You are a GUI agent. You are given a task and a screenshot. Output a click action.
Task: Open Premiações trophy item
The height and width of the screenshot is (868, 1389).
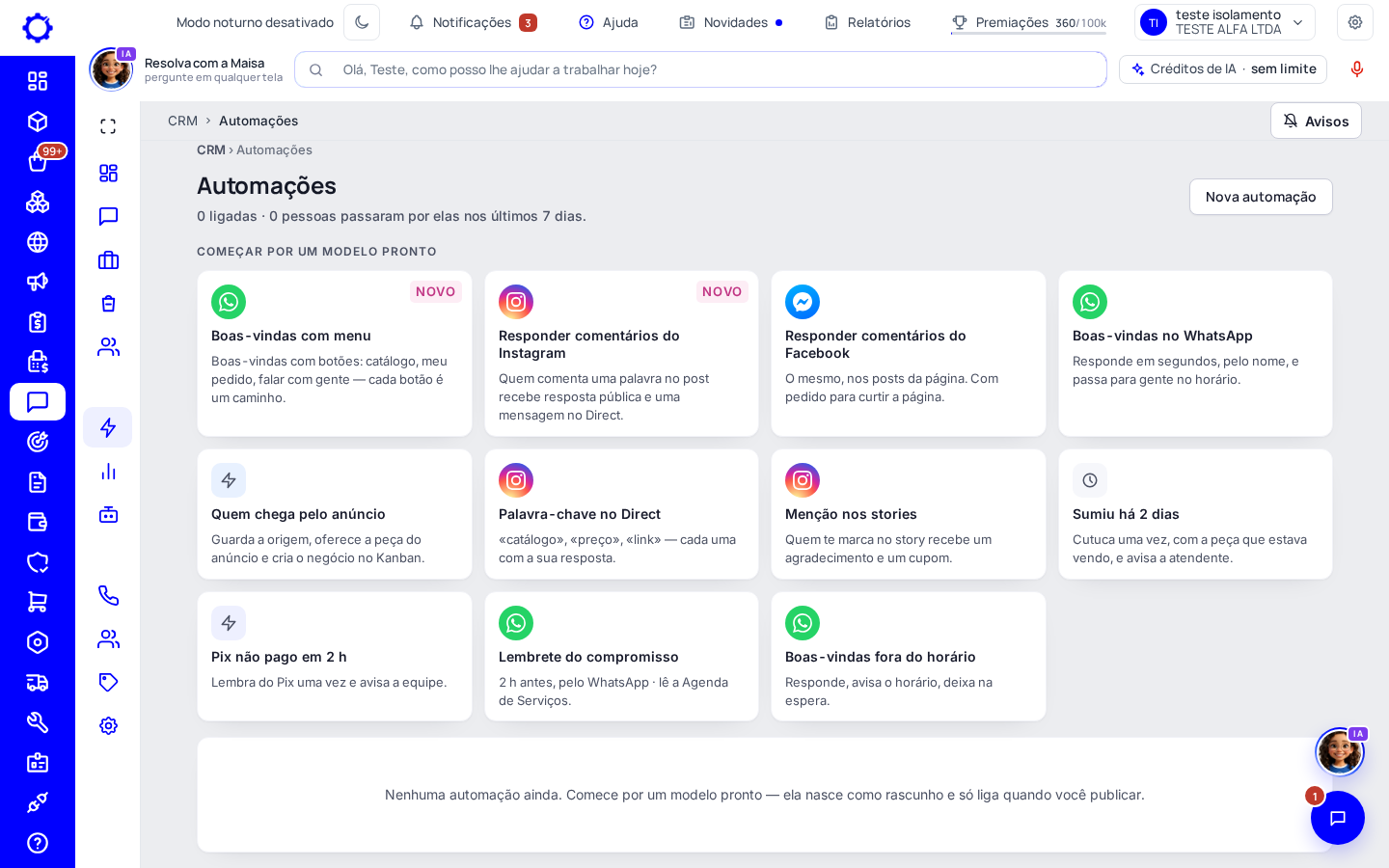click(x=1028, y=22)
